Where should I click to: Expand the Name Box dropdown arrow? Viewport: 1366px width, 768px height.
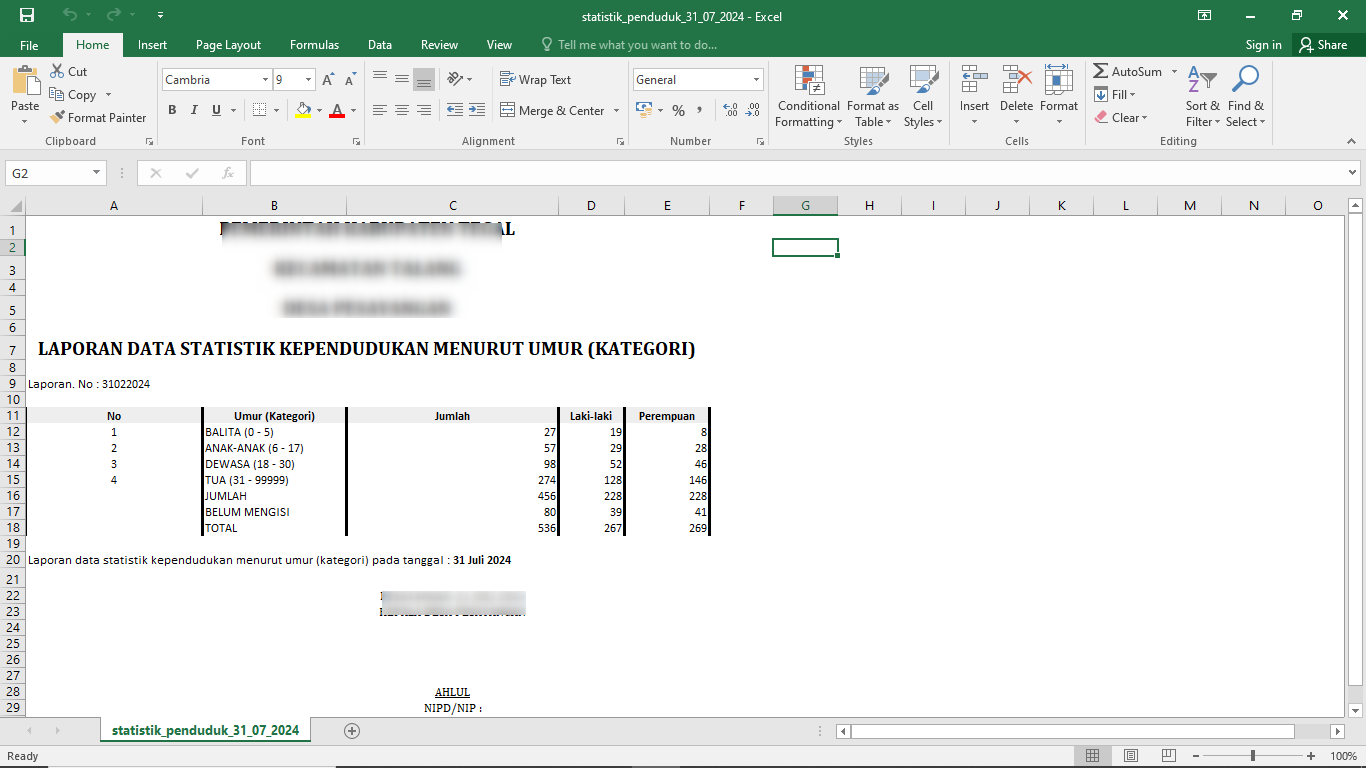(x=97, y=173)
